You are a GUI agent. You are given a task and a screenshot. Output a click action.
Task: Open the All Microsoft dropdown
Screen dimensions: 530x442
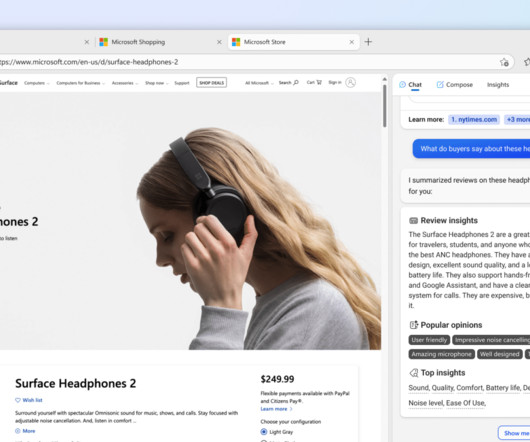click(x=259, y=83)
